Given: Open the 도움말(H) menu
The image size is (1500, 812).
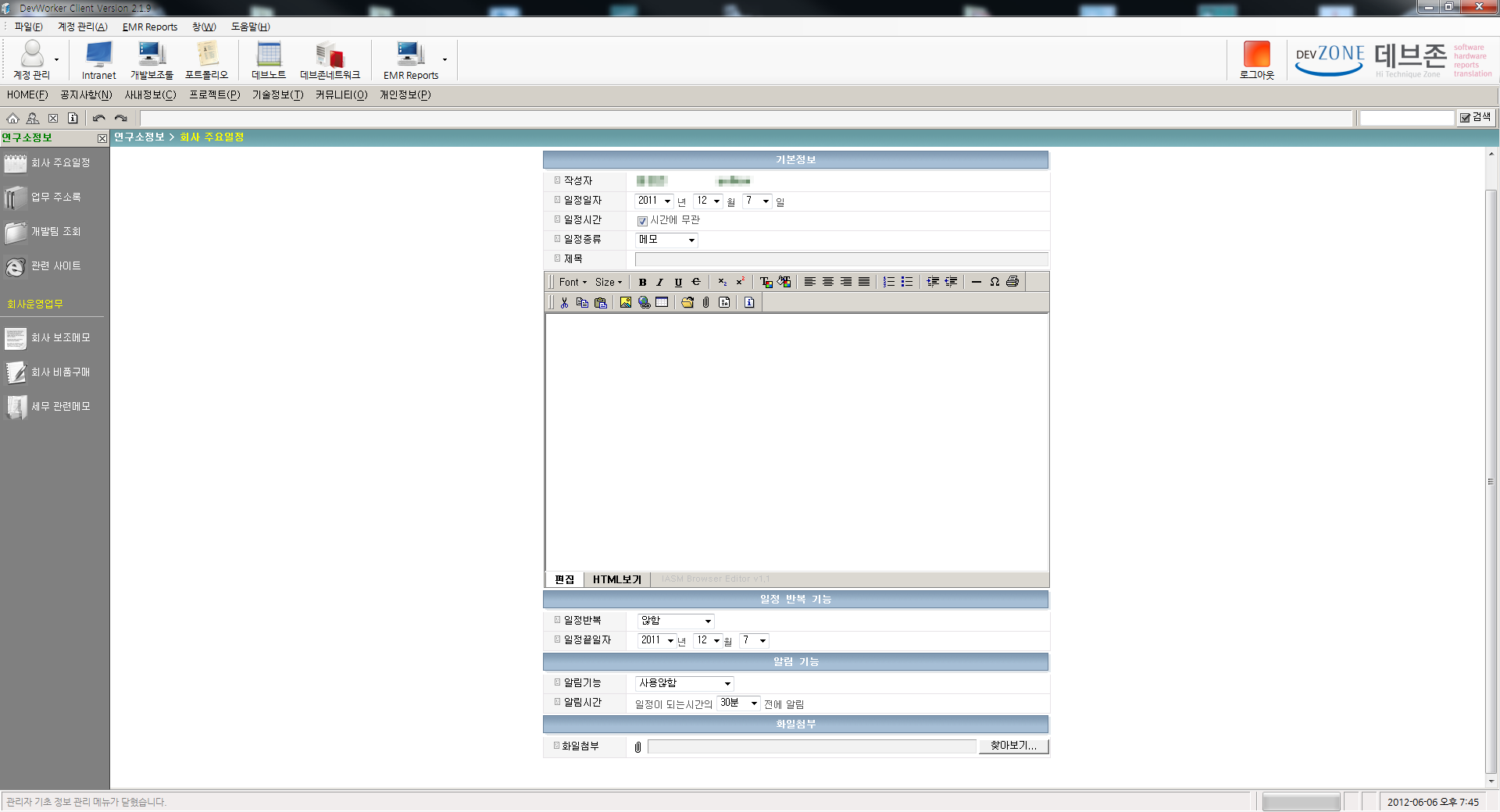Looking at the screenshot, I should tap(250, 27).
